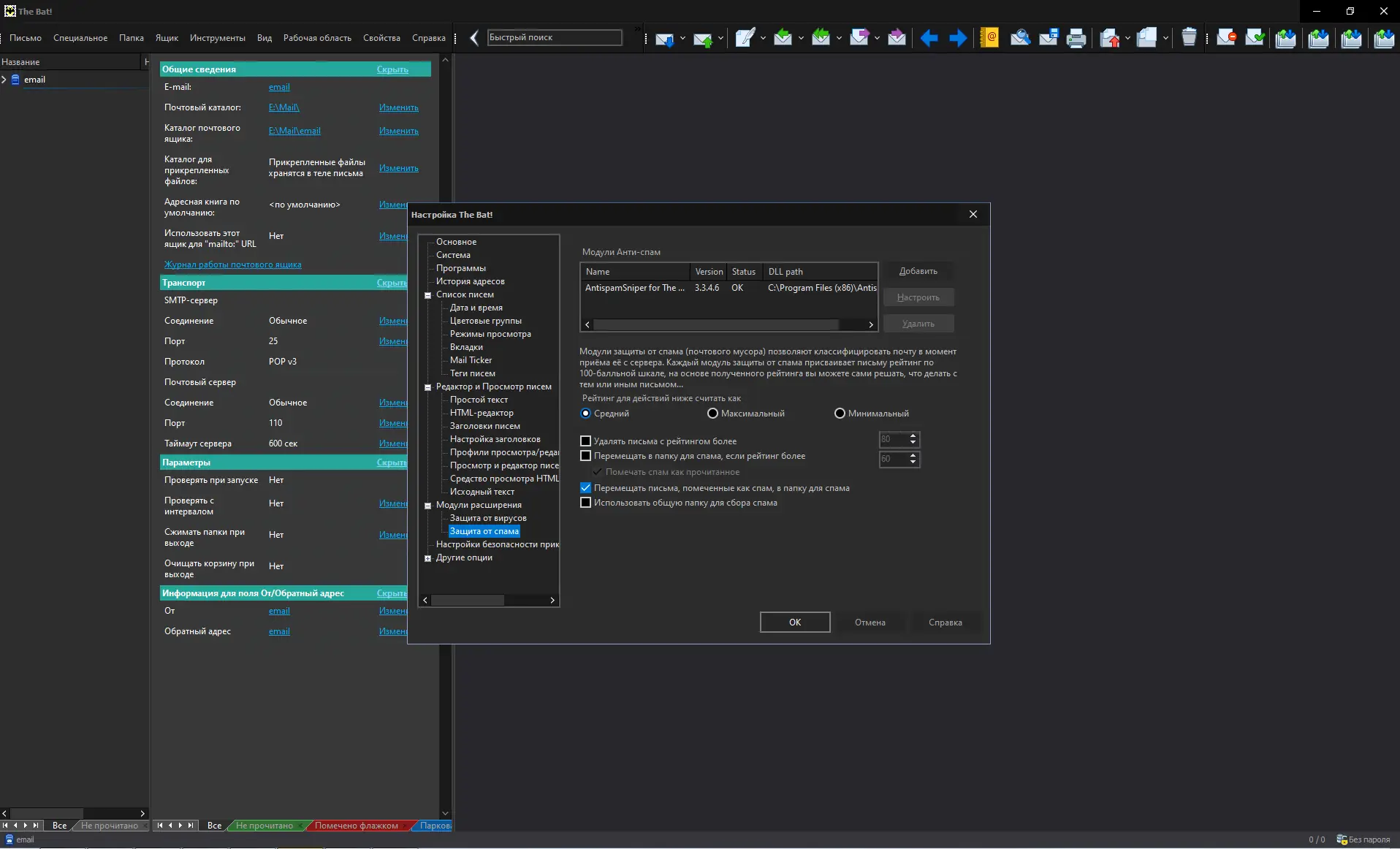Toggle 'Использовать общую папку для сбора спама'
1400x849 pixels.
(585, 503)
